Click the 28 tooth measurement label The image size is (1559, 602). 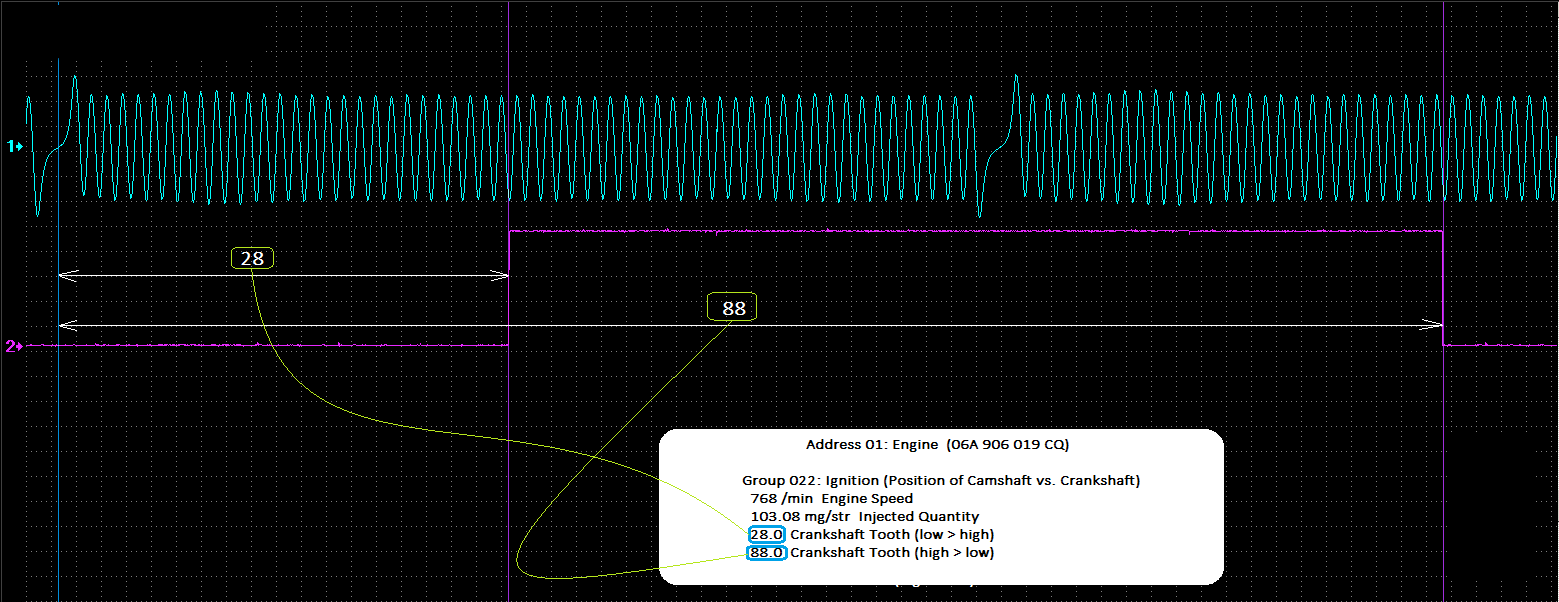pos(253,259)
